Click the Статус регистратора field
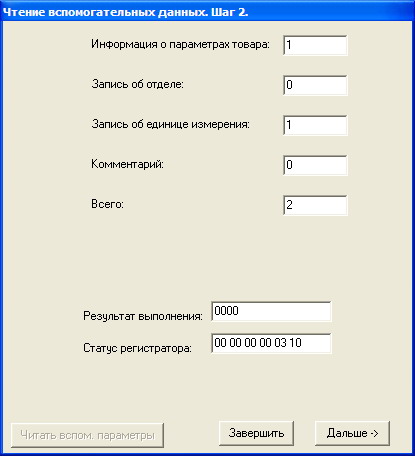Viewport: 415px width, 456px height. pyautogui.click(x=271, y=343)
